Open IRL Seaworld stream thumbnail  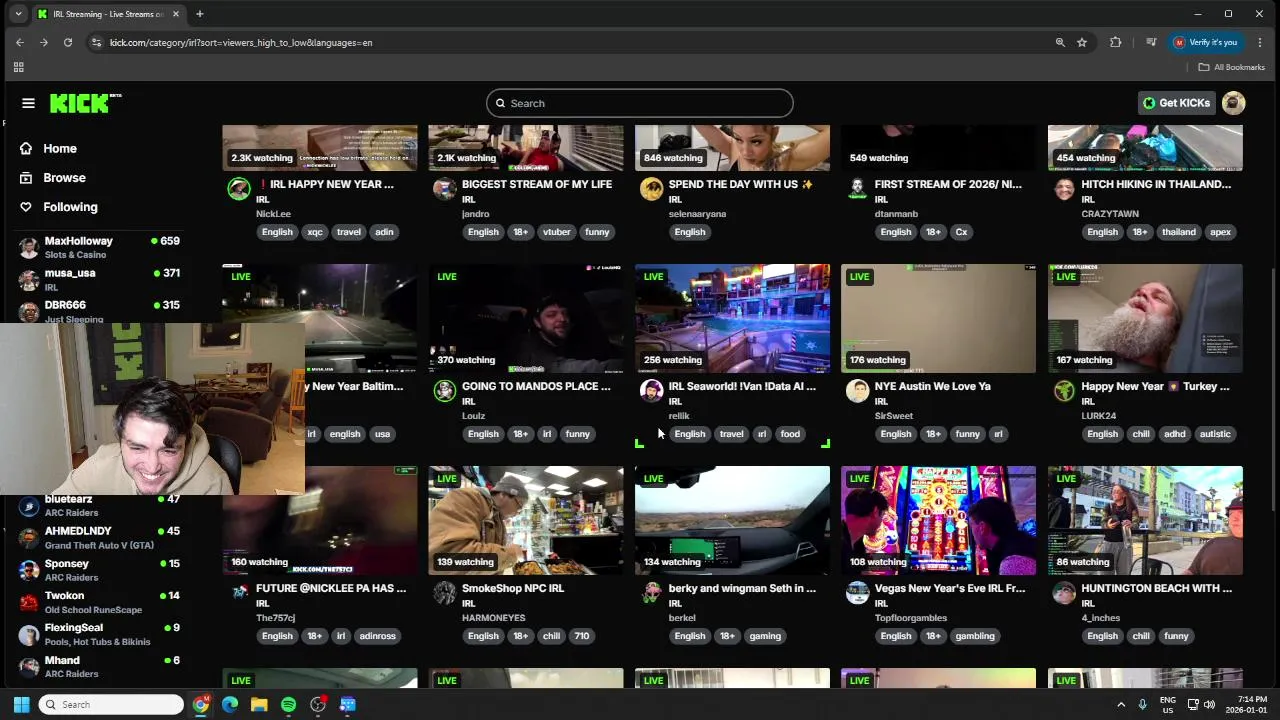(732, 318)
